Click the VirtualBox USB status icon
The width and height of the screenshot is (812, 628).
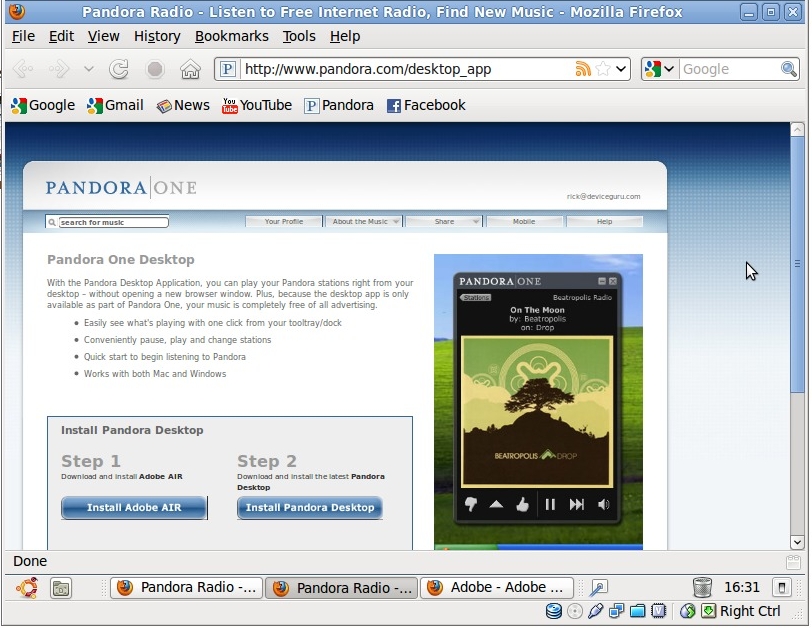(596, 611)
